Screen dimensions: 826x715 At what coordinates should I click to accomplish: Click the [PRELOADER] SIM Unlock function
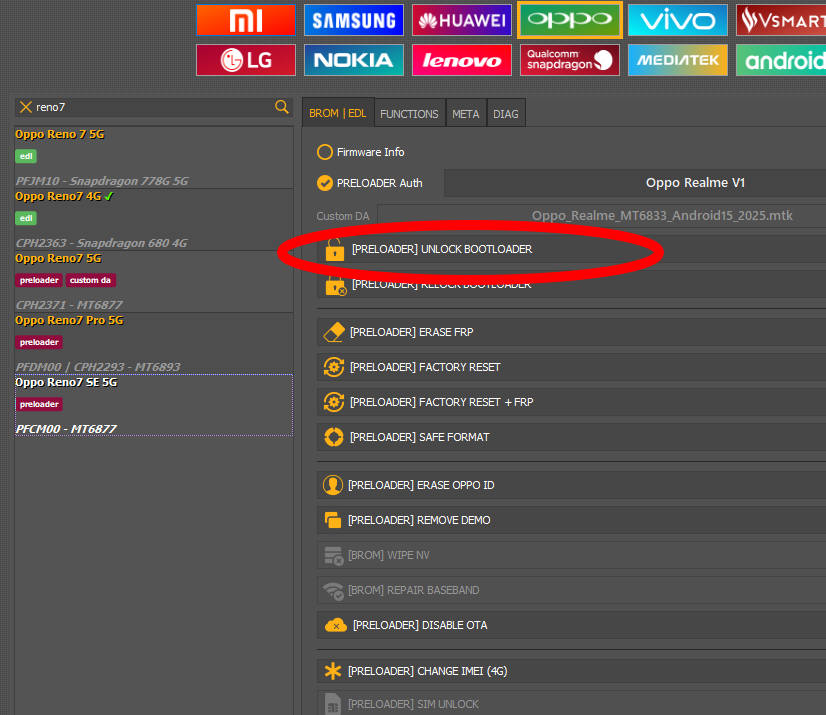click(x=572, y=703)
